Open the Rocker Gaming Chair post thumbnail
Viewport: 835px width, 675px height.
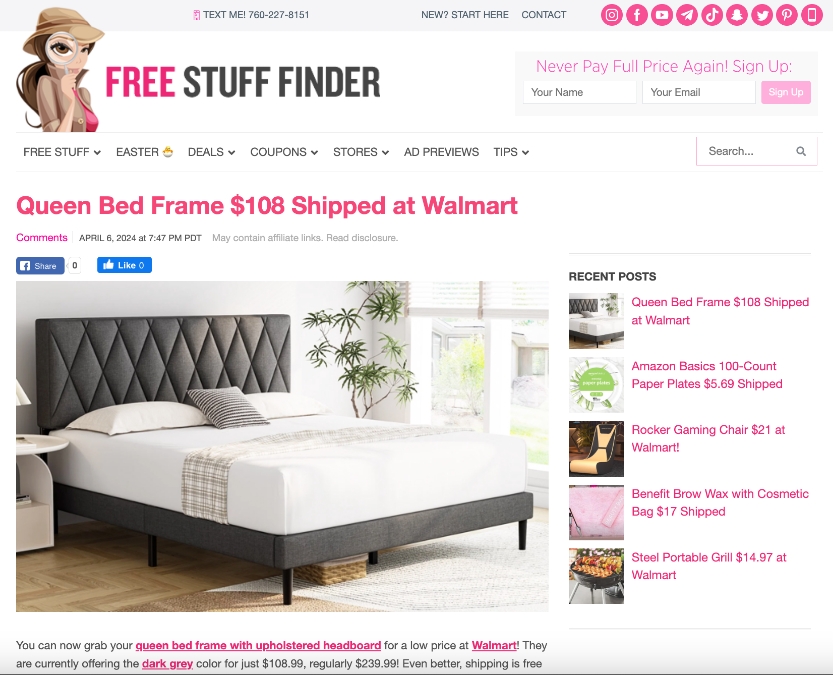[x=596, y=449]
